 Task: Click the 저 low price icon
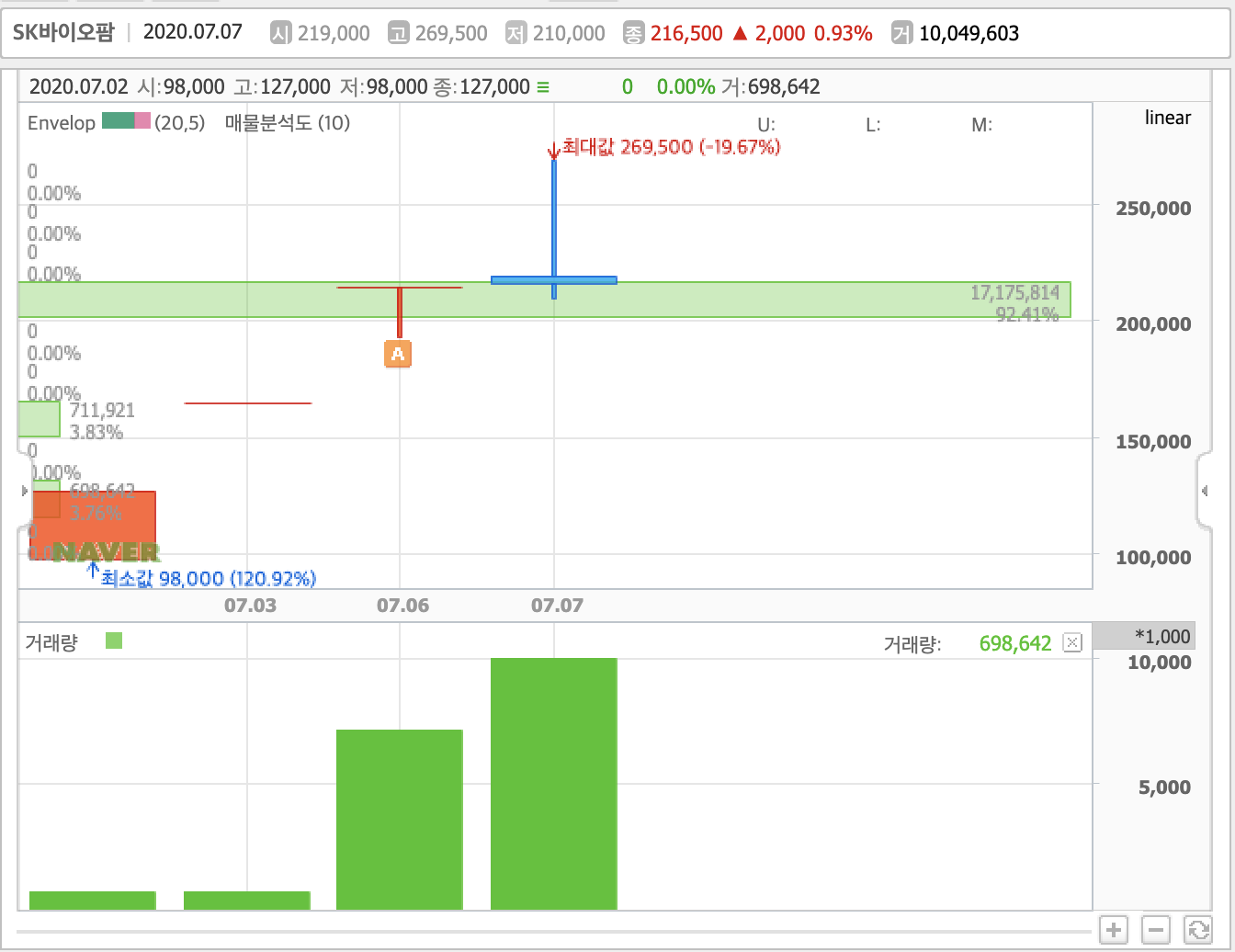click(516, 33)
